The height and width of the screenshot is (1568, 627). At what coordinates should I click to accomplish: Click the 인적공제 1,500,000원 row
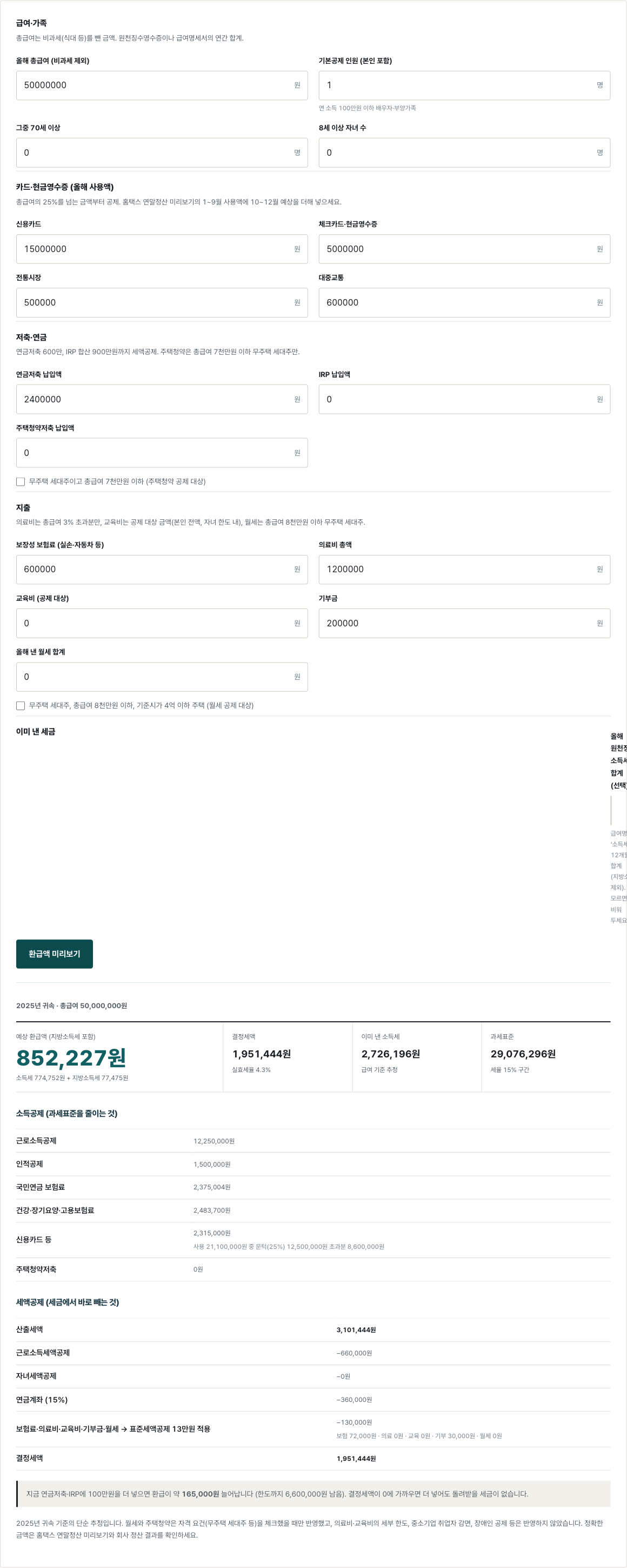pyautogui.click(x=313, y=1164)
